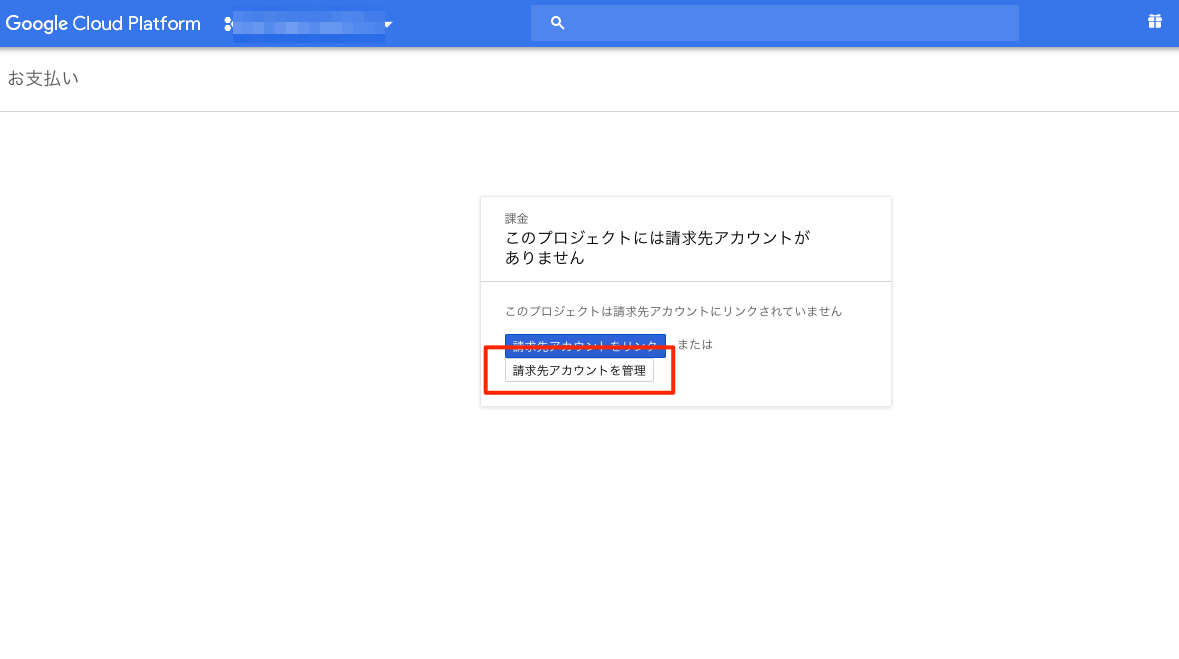The height and width of the screenshot is (659, 1179).
Task: Click the search magnifier icon
Action: (x=557, y=23)
